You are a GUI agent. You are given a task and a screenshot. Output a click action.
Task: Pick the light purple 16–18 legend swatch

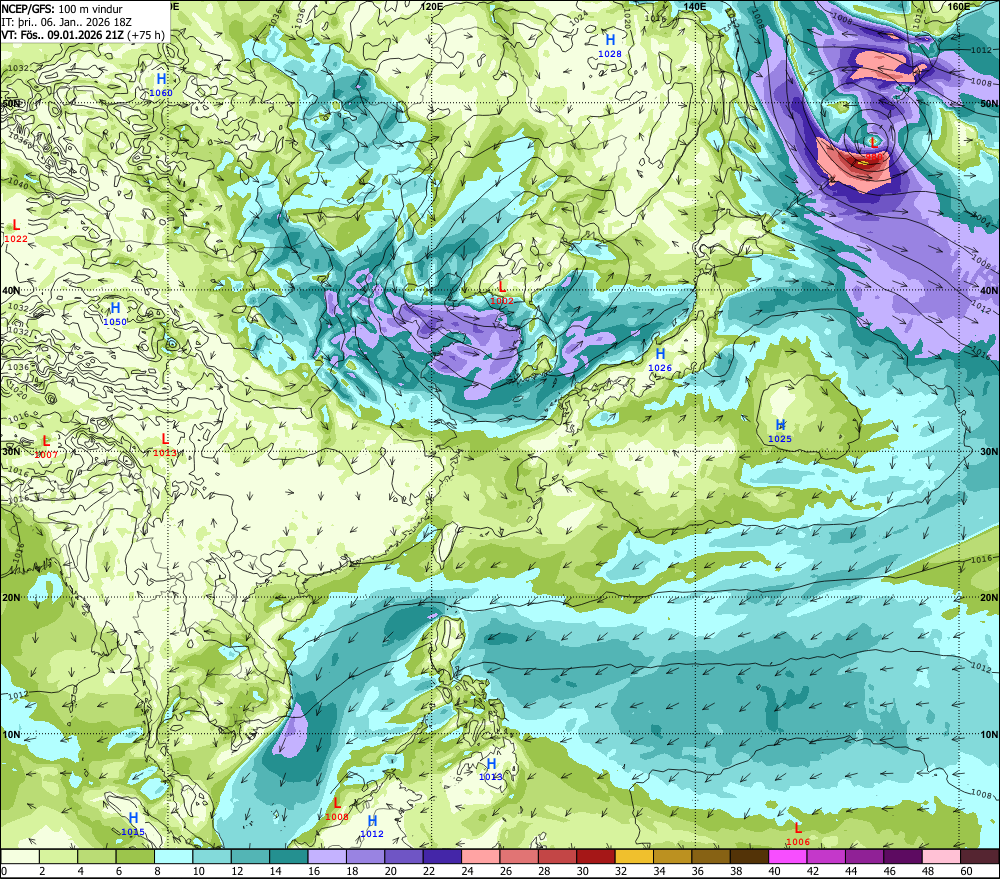click(x=327, y=856)
